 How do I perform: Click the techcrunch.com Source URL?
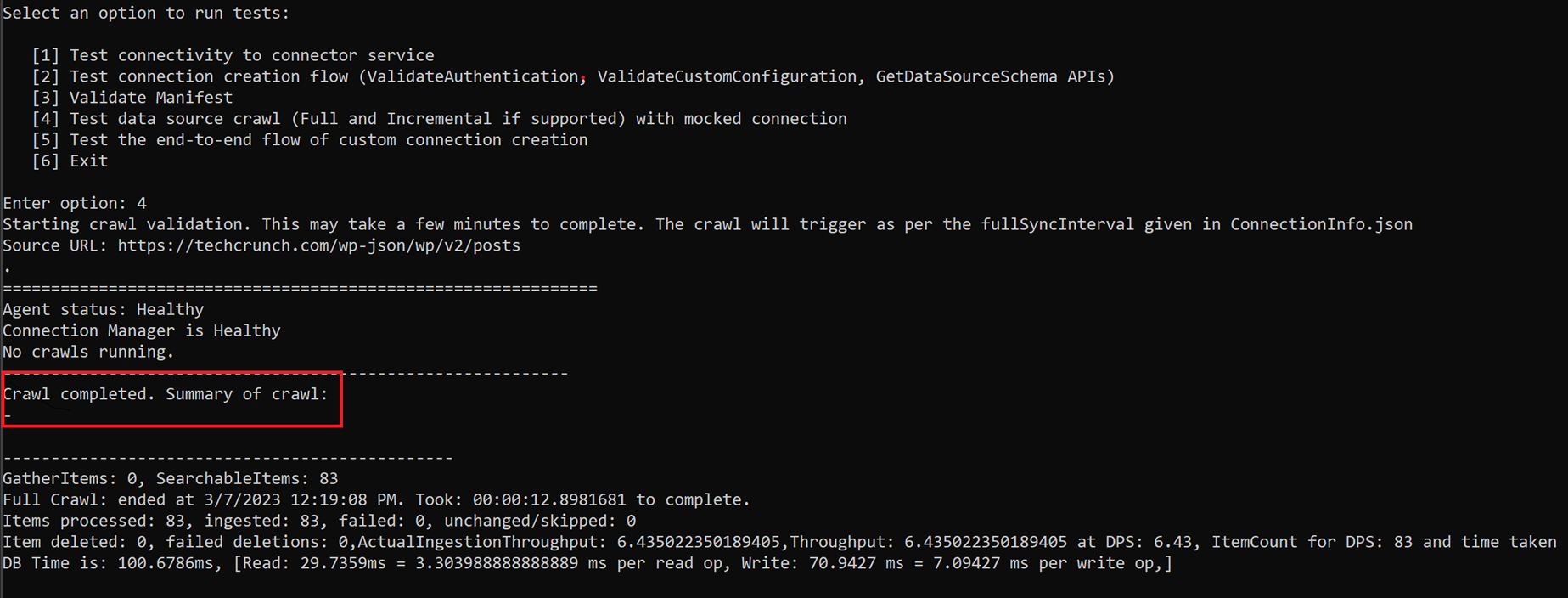click(x=318, y=245)
